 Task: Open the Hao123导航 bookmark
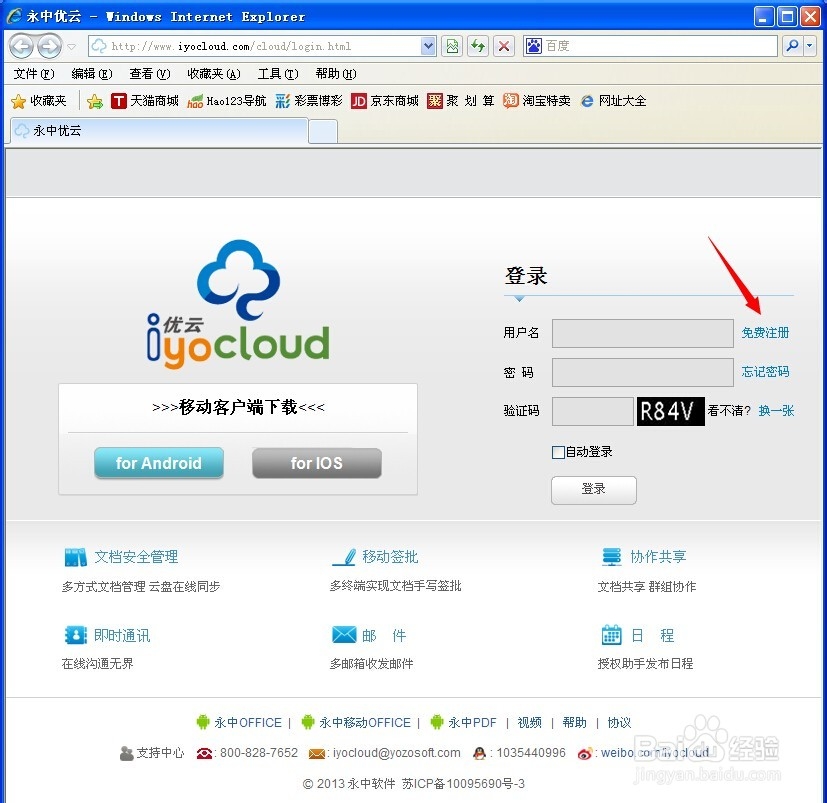point(227,101)
